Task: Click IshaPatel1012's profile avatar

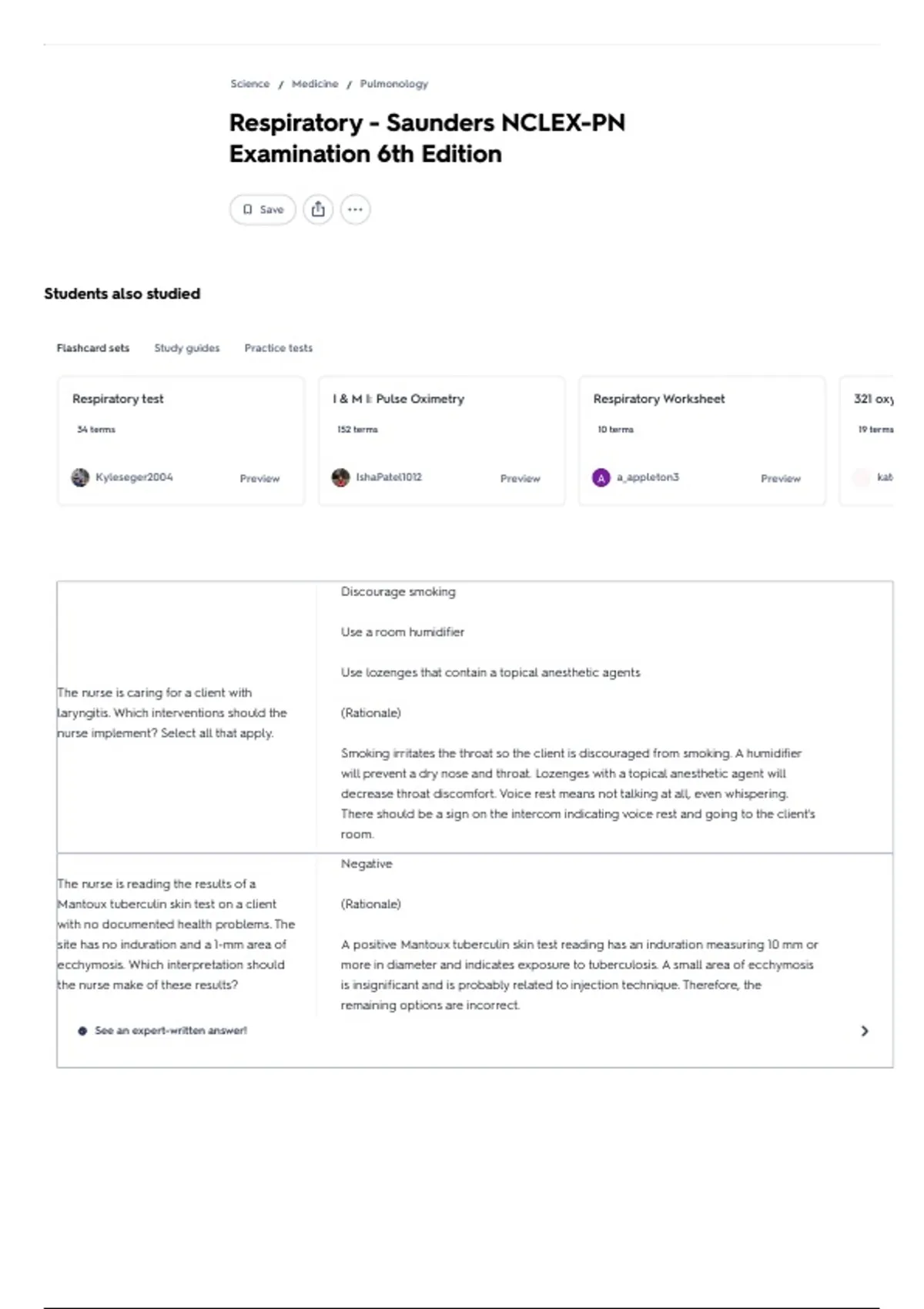Action: point(340,477)
